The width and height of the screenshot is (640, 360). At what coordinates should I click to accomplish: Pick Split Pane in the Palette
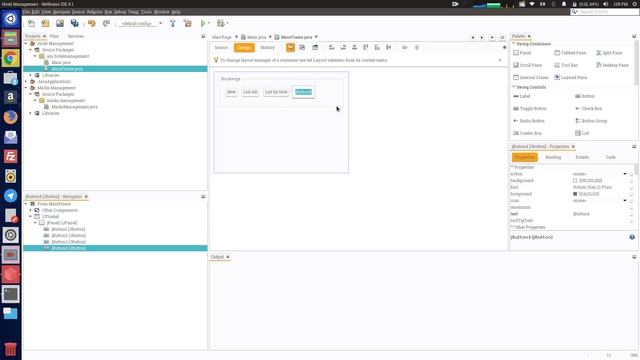(x=609, y=53)
